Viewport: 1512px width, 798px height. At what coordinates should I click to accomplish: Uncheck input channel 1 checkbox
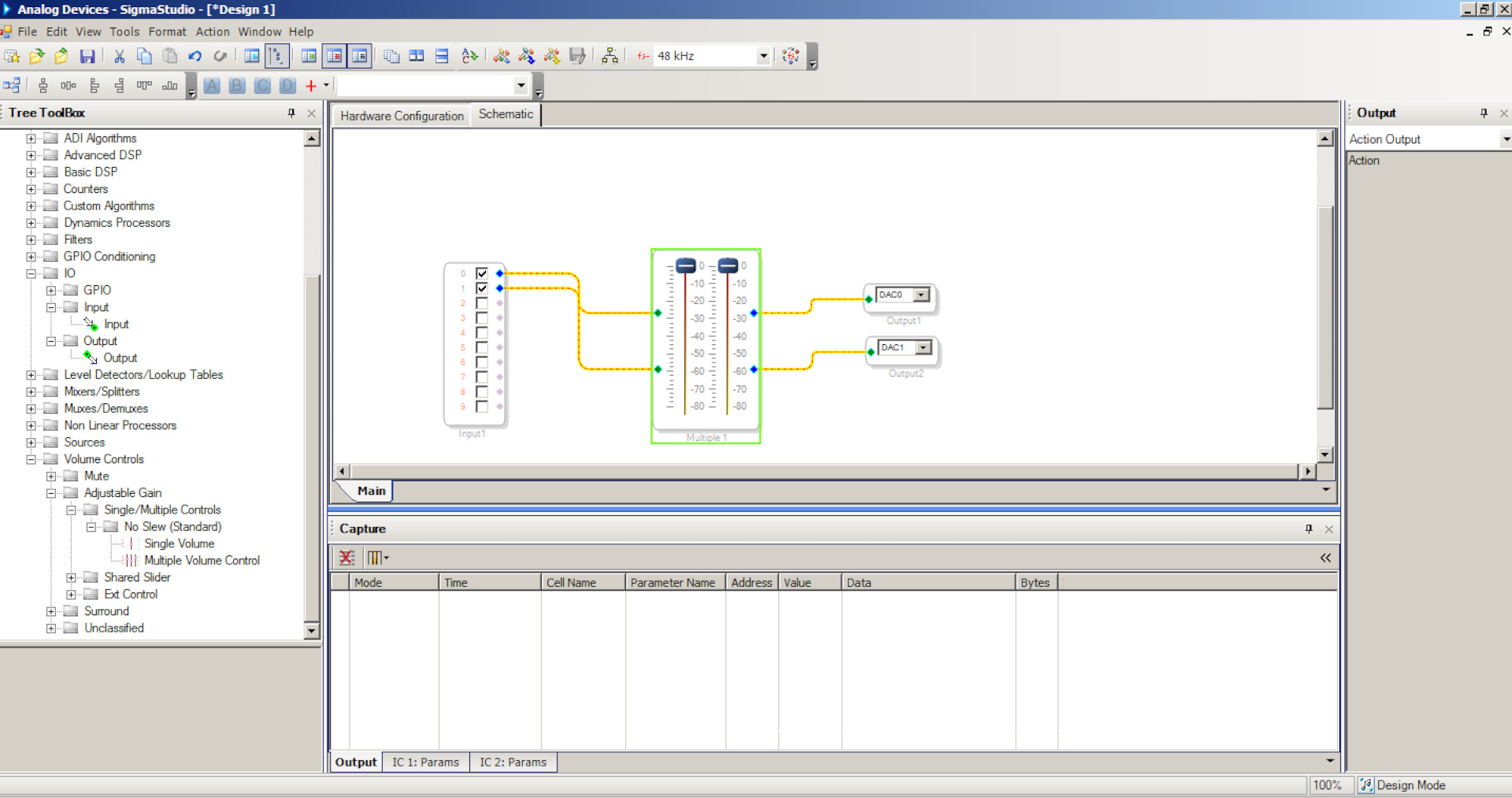click(482, 288)
